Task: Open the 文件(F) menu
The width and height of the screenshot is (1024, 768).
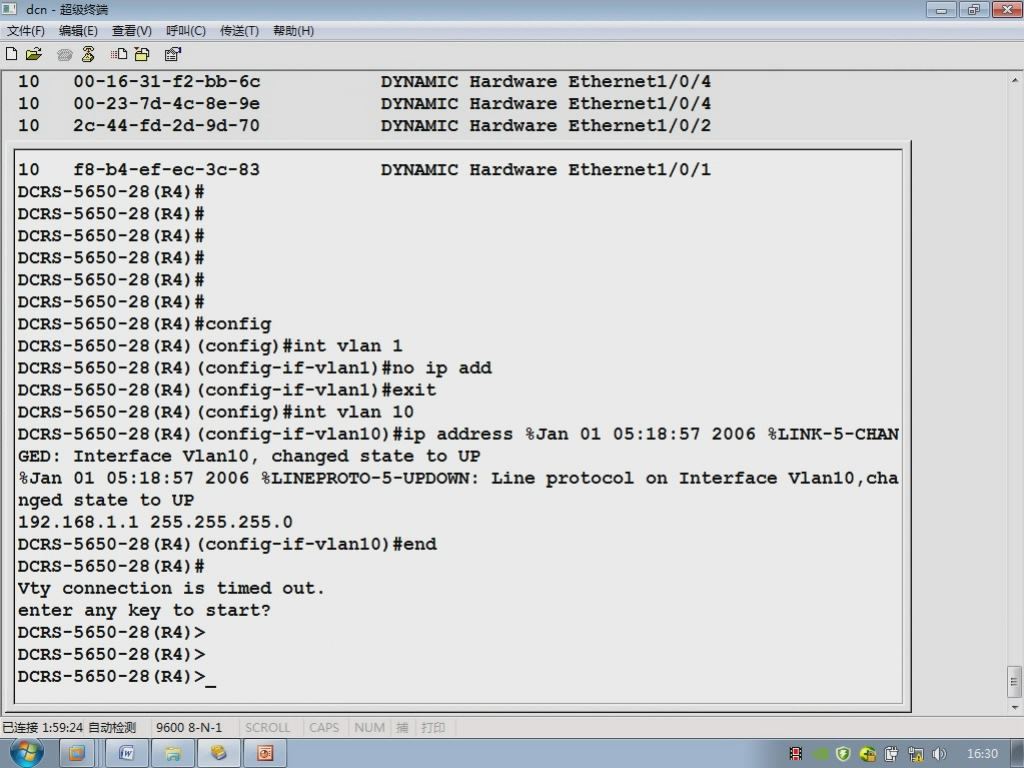Action: pyautogui.click(x=25, y=31)
